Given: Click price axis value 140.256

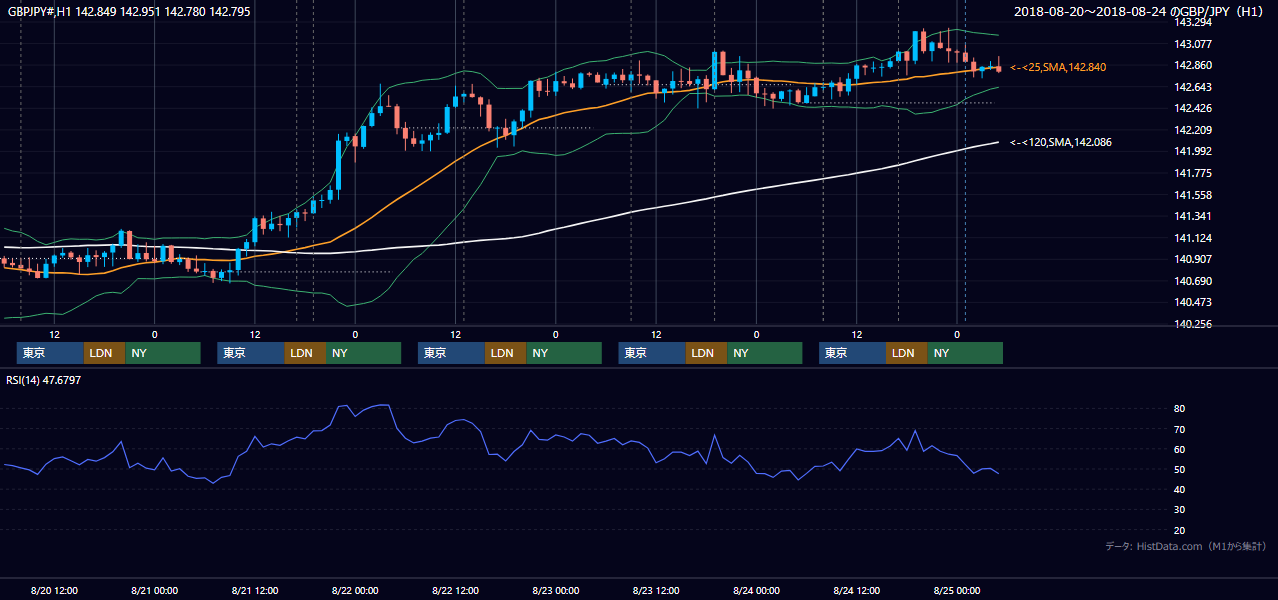Looking at the screenshot, I should tap(1193, 324).
